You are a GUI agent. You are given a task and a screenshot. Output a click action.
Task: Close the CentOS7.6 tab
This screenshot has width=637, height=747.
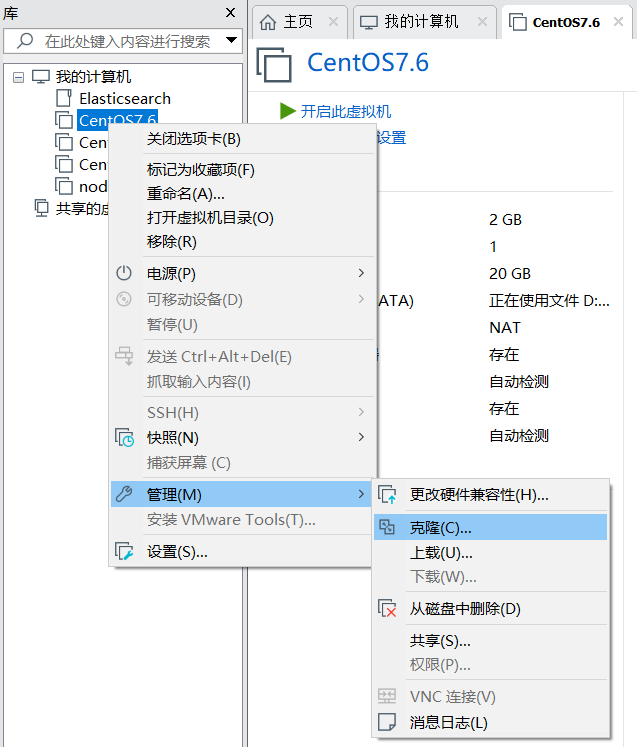[x=618, y=21]
